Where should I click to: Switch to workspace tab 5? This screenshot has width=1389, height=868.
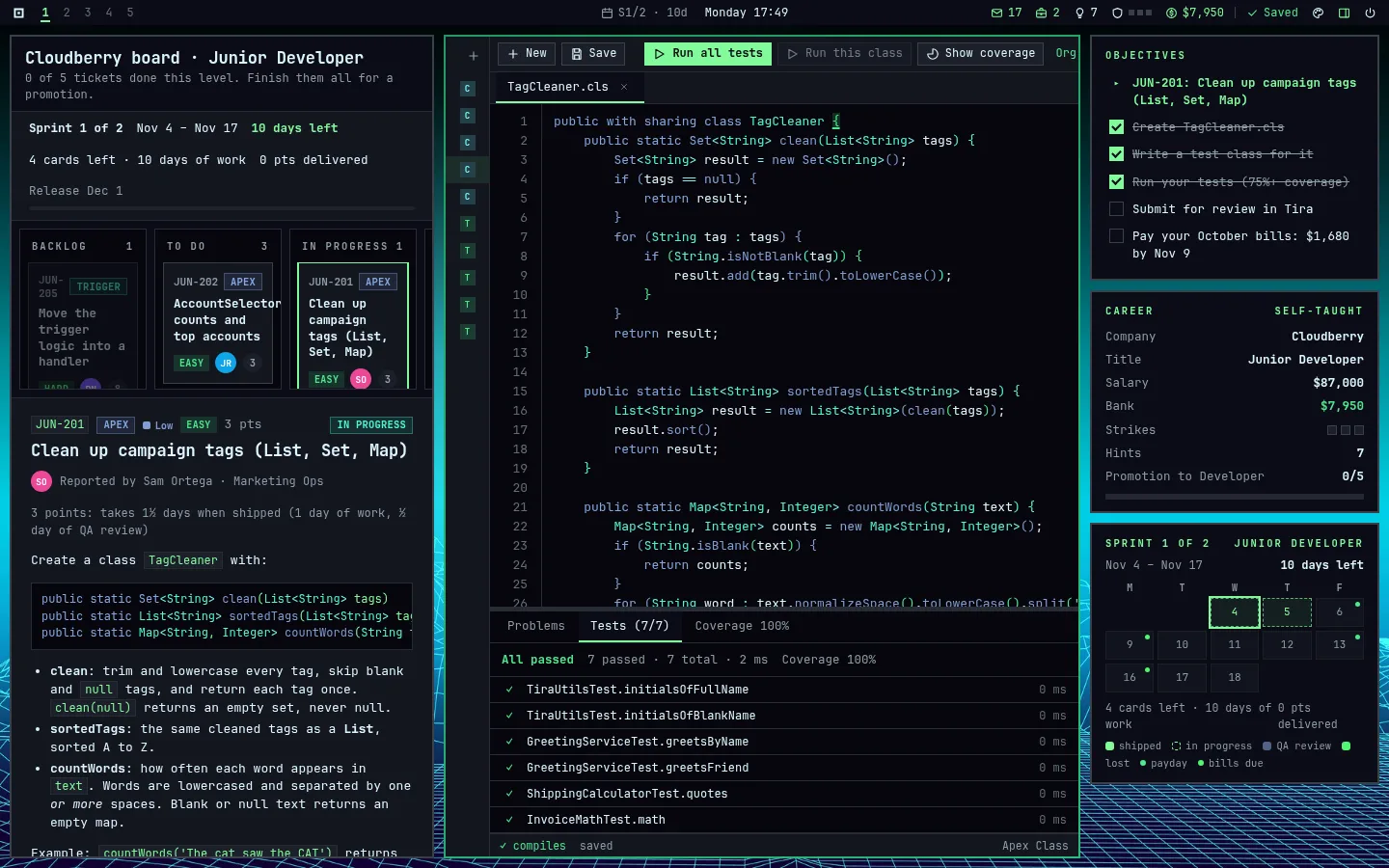130,14
